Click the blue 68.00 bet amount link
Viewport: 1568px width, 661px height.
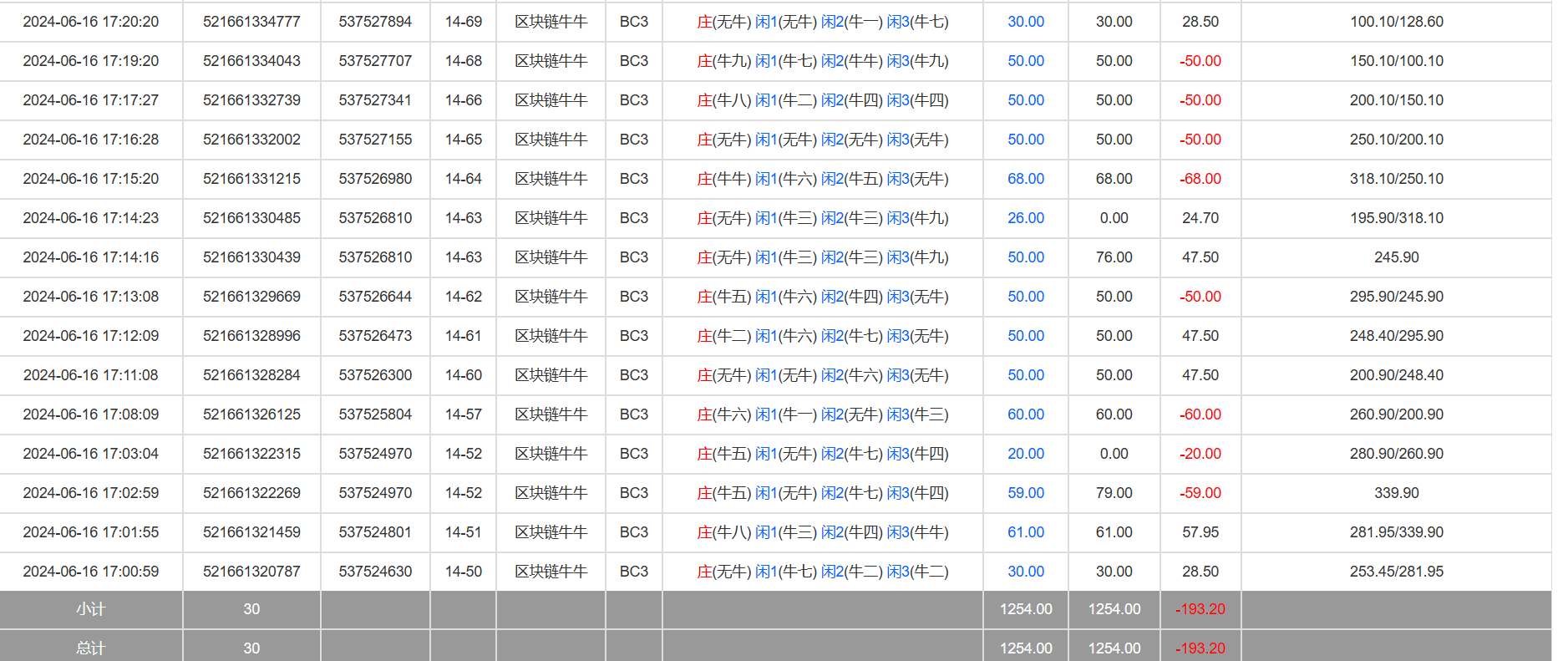point(1025,179)
